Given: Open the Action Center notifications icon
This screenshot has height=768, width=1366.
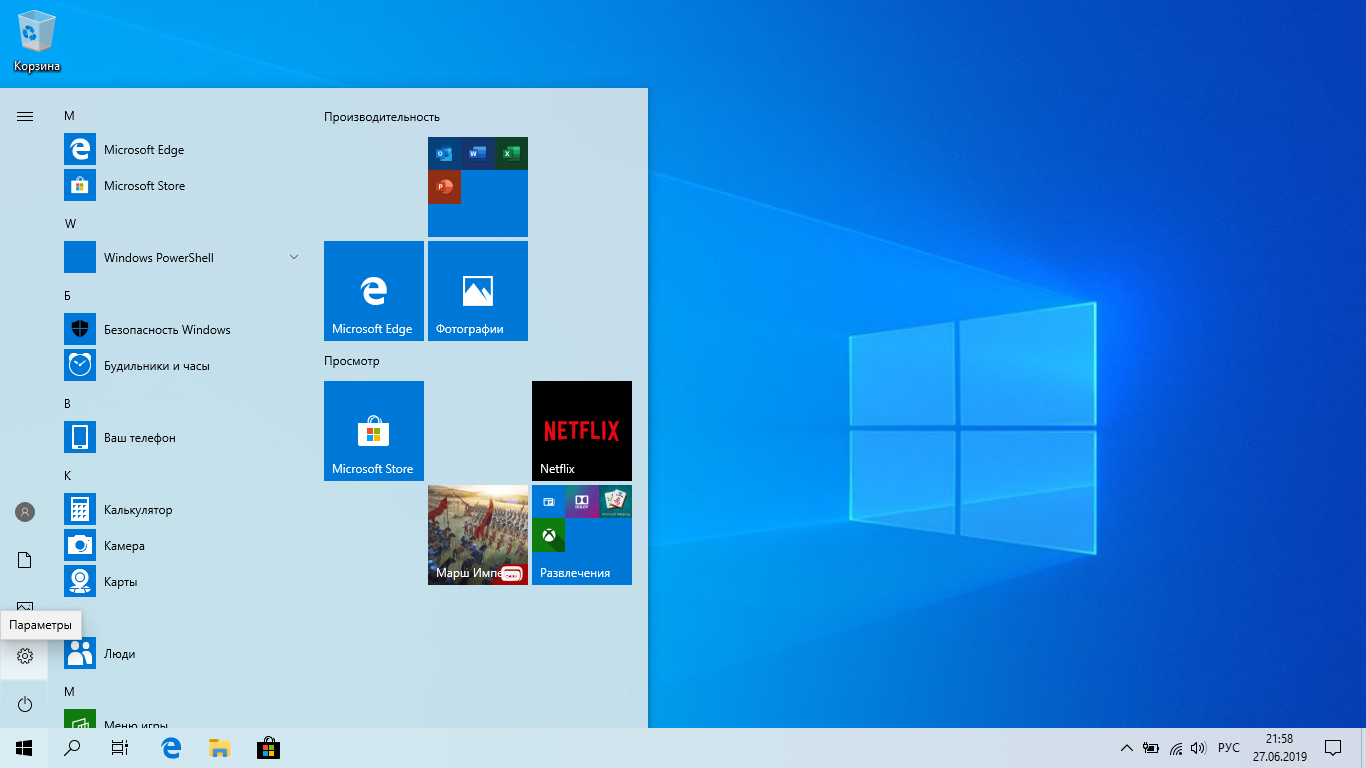Looking at the screenshot, I should (x=1332, y=747).
